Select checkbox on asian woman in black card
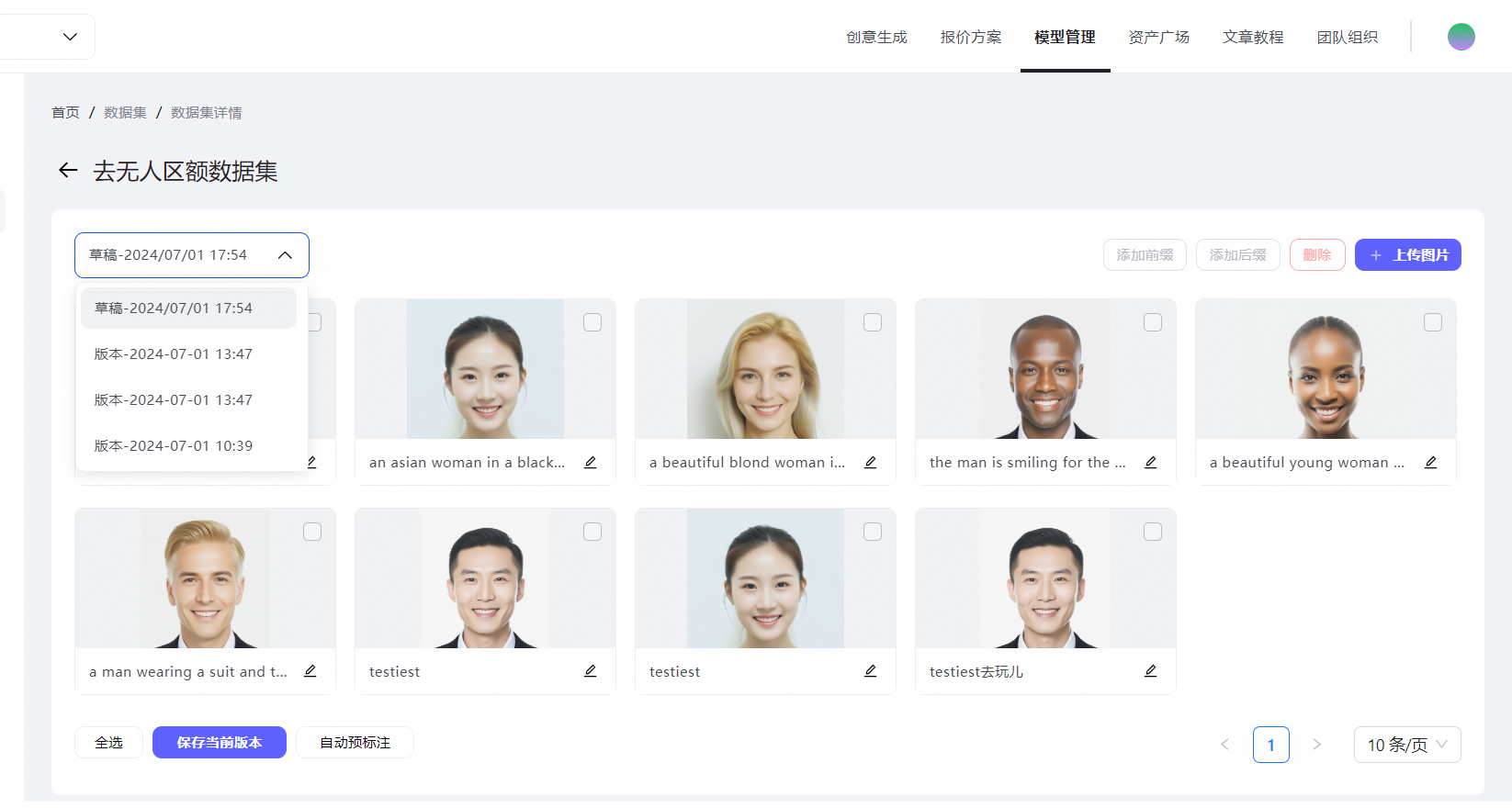 click(592, 322)
